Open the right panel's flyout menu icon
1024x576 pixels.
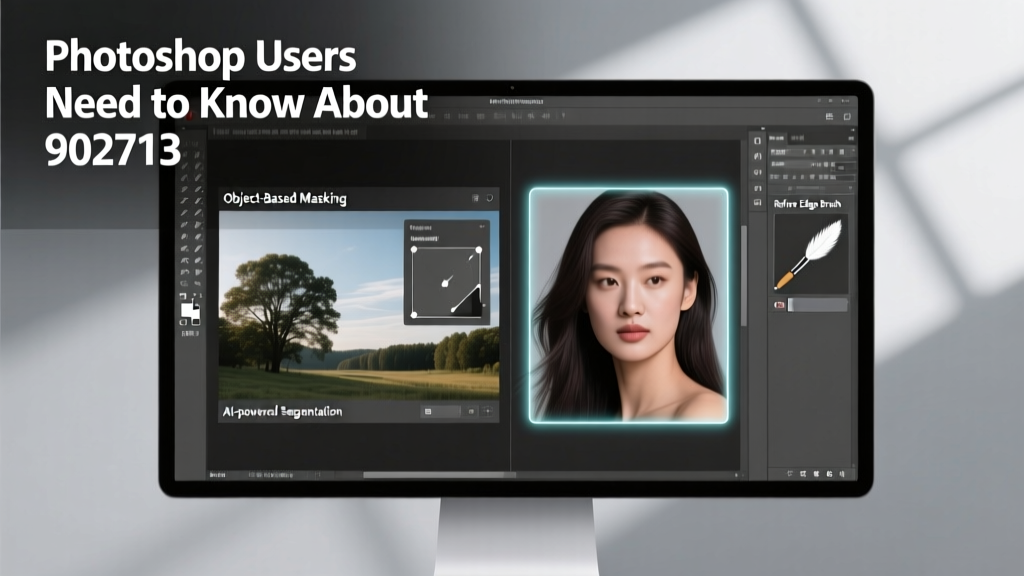(851, 138)
